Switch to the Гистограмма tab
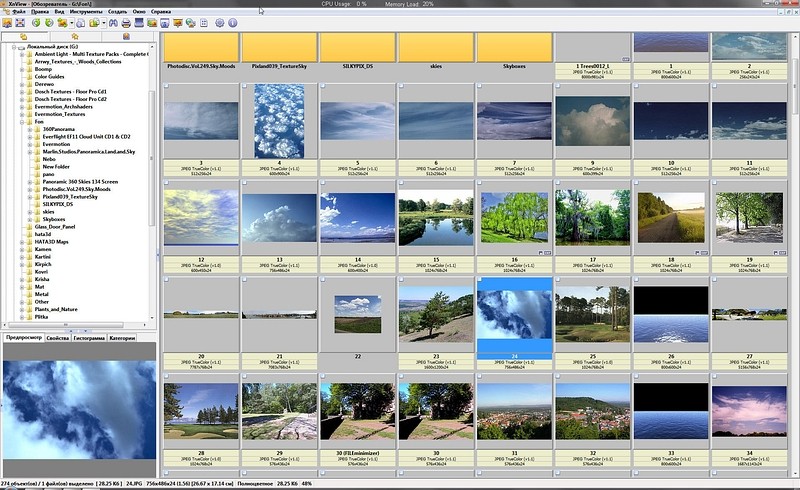 pyautogui.click(x=90, y=338)
